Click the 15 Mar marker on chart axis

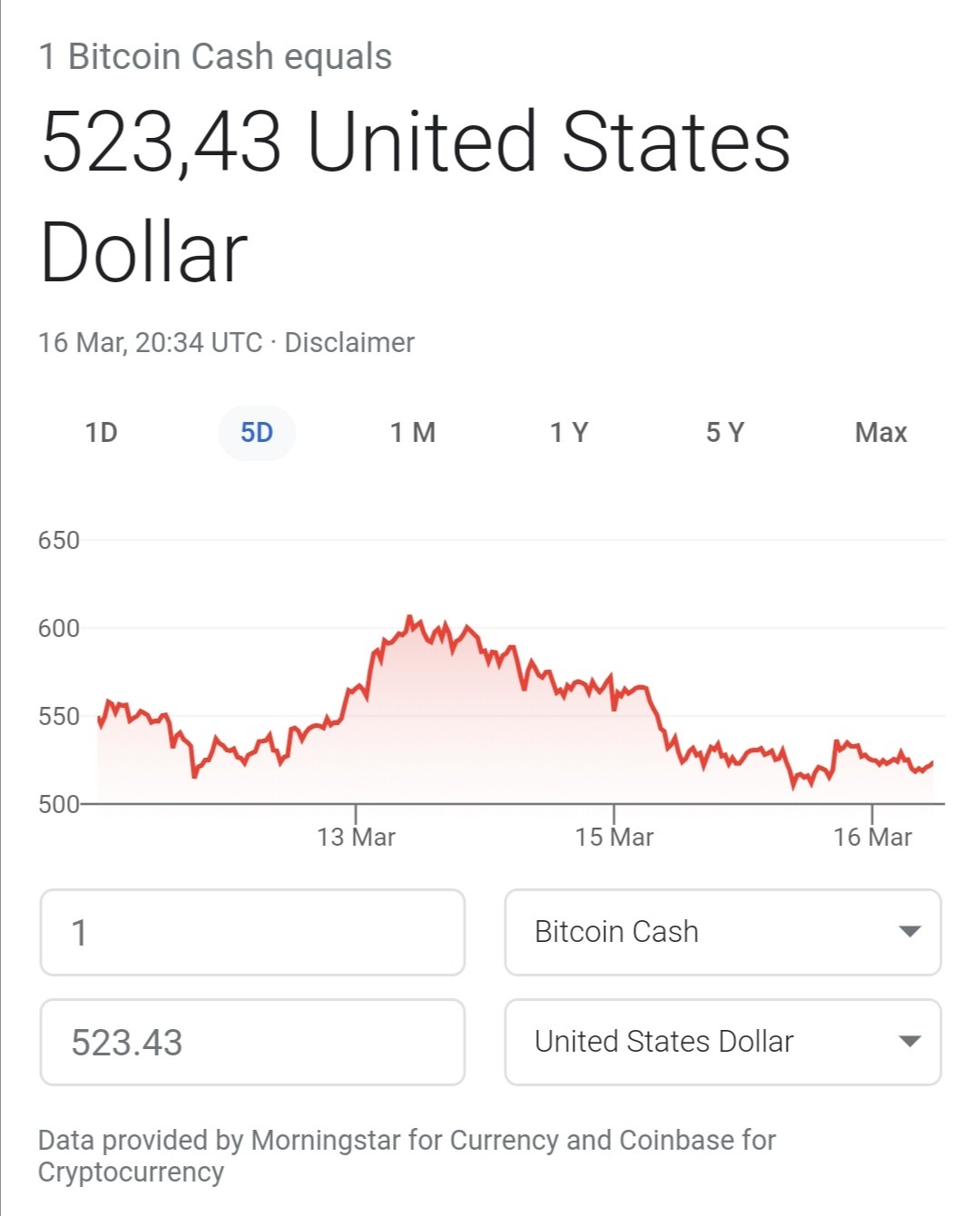[x=614, y=837]
